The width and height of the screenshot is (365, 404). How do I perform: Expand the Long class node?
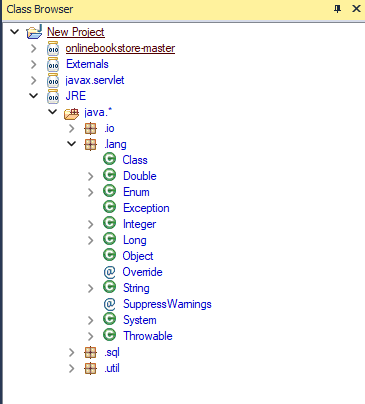(91, 240)
